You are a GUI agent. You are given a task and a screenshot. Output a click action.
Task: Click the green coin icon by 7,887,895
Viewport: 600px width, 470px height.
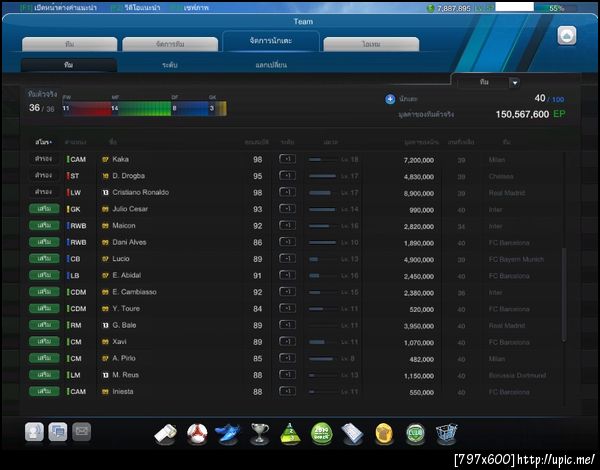(x=430, y=8)
